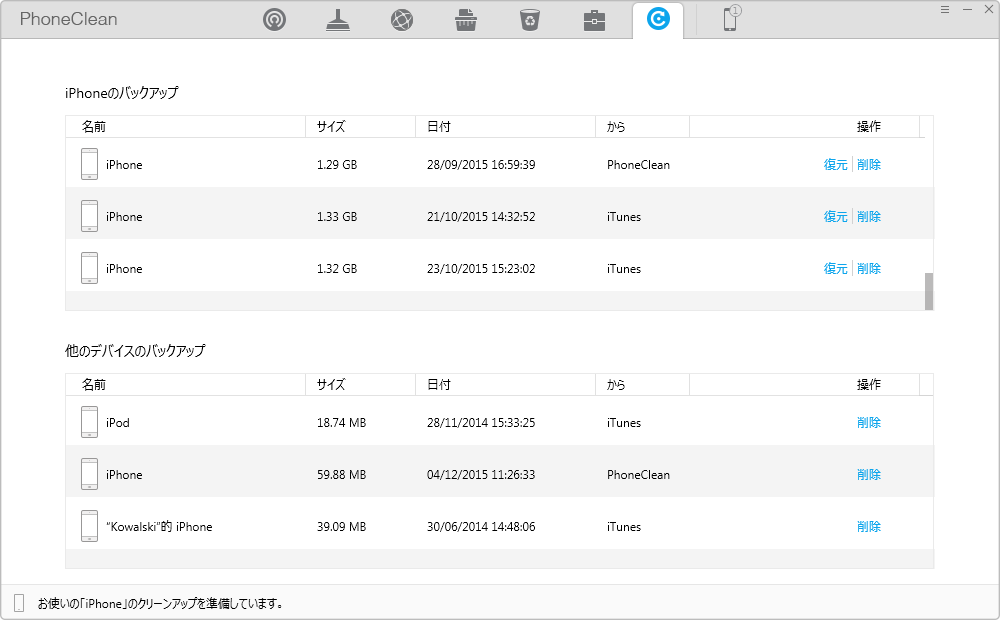Open the recycle bin System Clean icon
The height and width of the screenshot is (620, 1000).
click(x=530, y=20)
